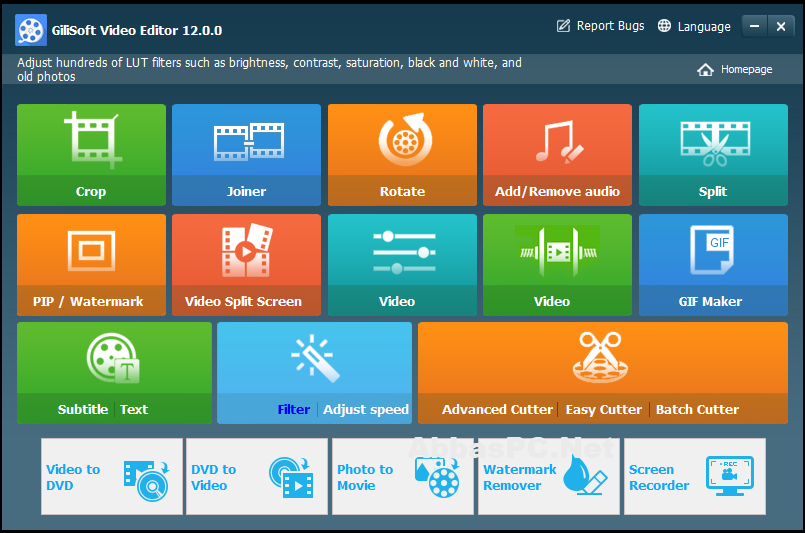Open the Crop tool icon
Image resolution: width=805 pixels, height=533 pixels.
pyautogui.click(x=93, y=140)
